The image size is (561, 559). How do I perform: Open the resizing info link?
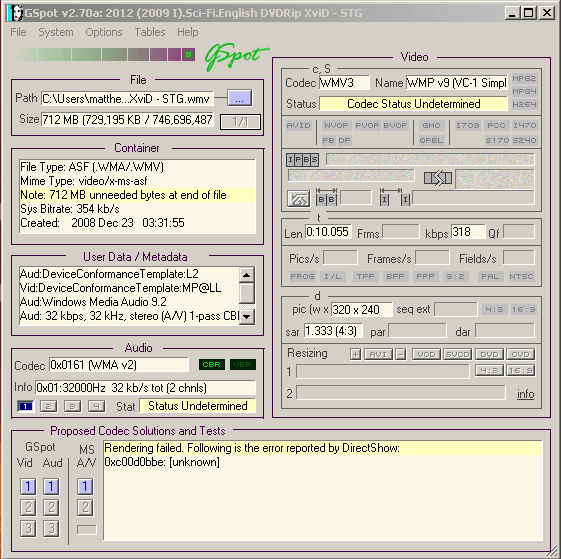point(526,394)
